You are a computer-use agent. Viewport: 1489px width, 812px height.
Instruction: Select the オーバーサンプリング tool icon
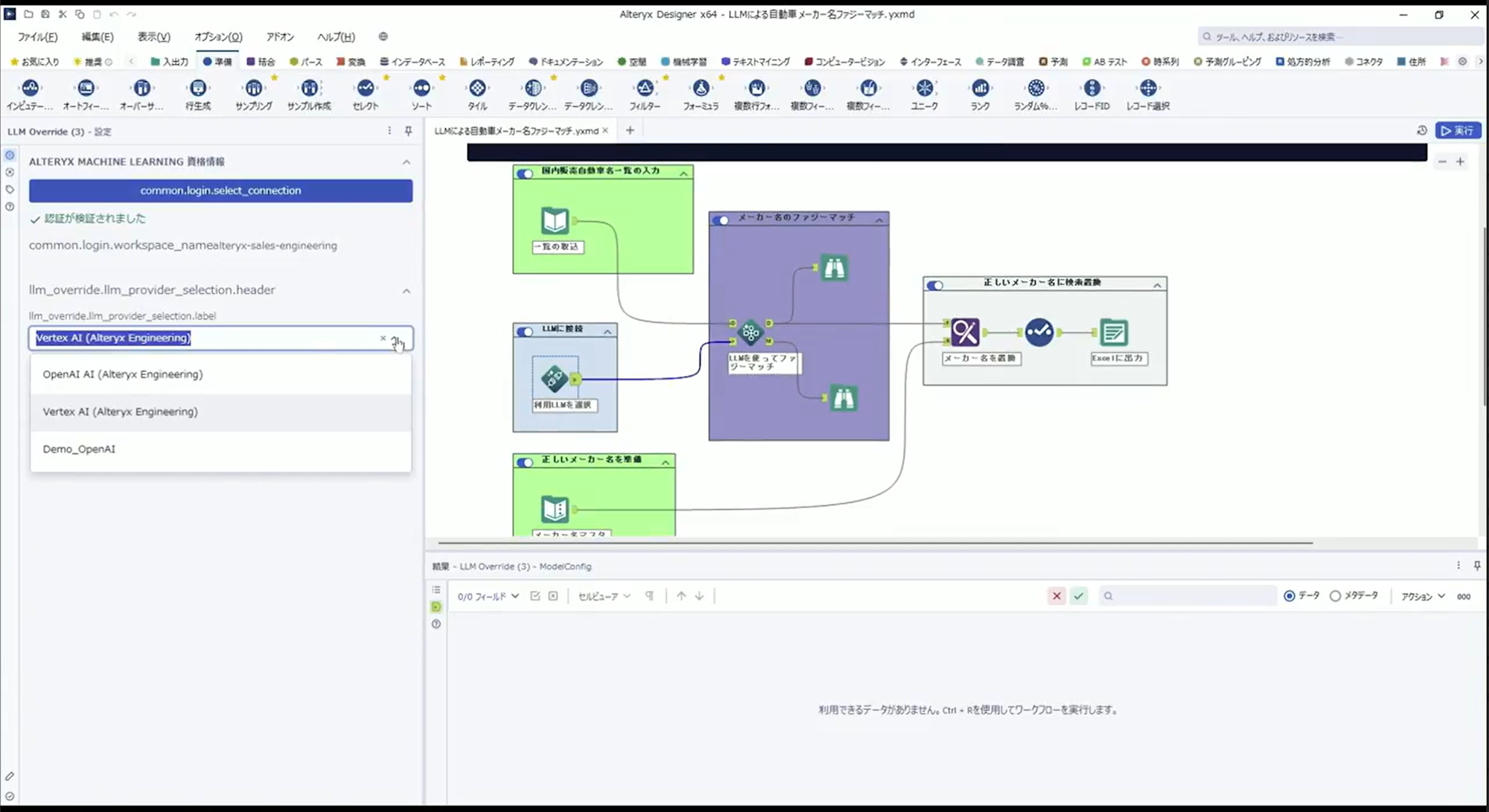pyautogui.click(x=141, y=88)
